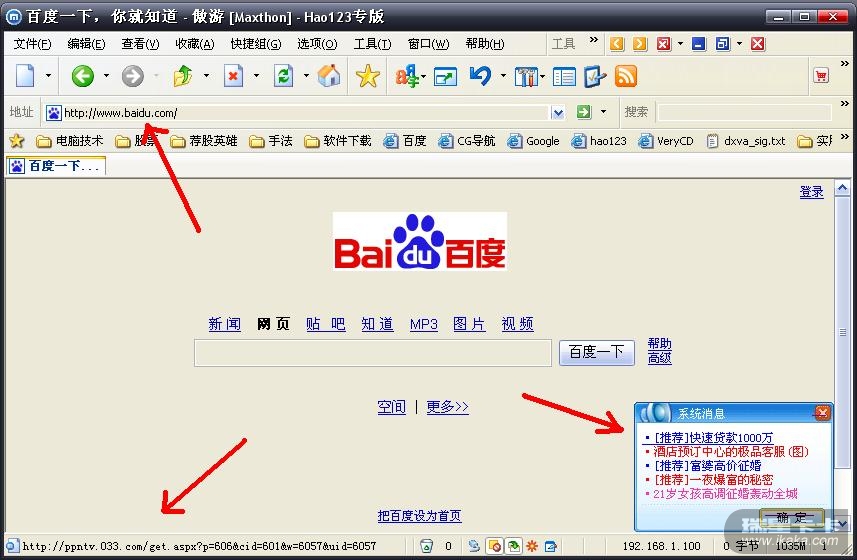Open the 贴吧 link
857x560 pixels.
[x=326, y=324]
